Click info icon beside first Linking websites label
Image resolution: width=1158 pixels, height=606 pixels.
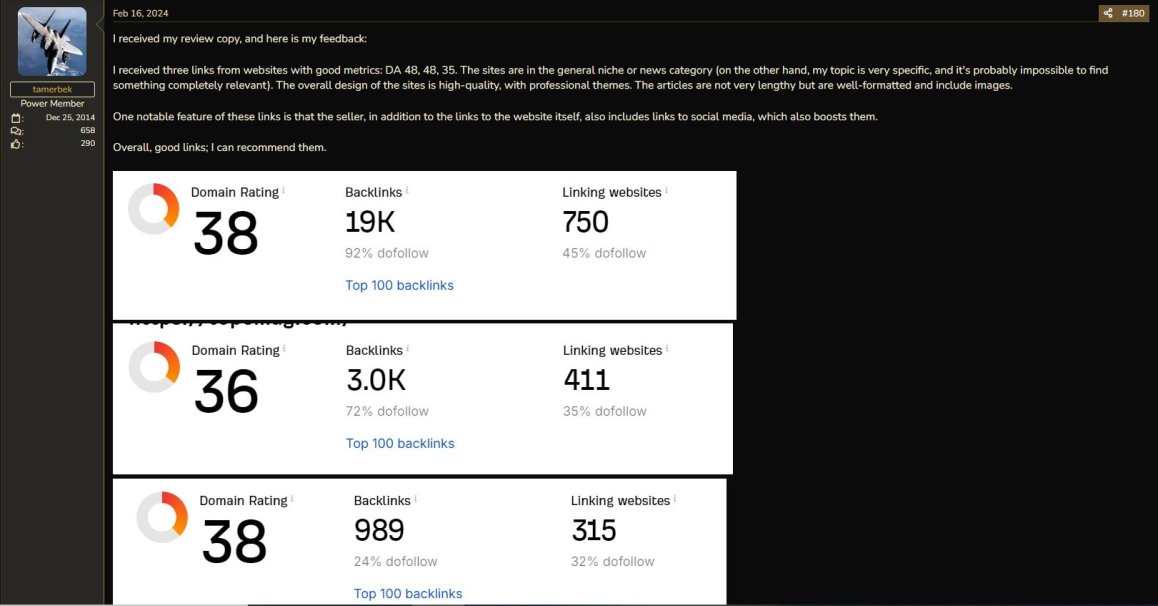pyautogui.click(x=666, y=190)
